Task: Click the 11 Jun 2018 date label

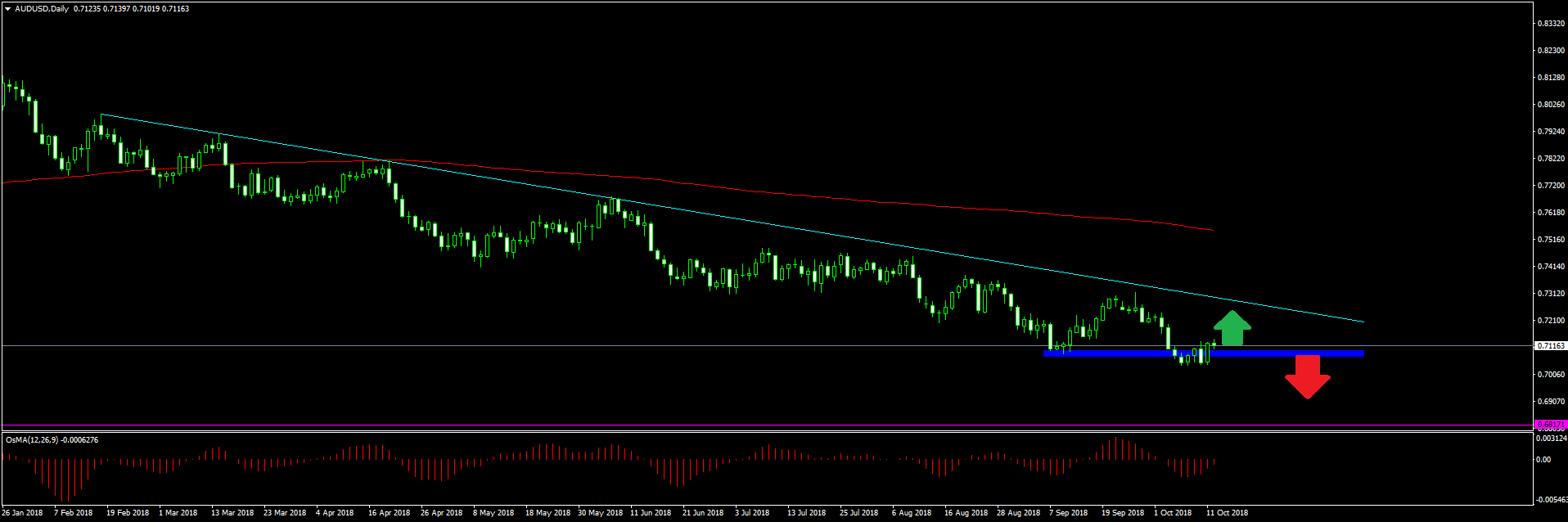Action: (651, 513)
